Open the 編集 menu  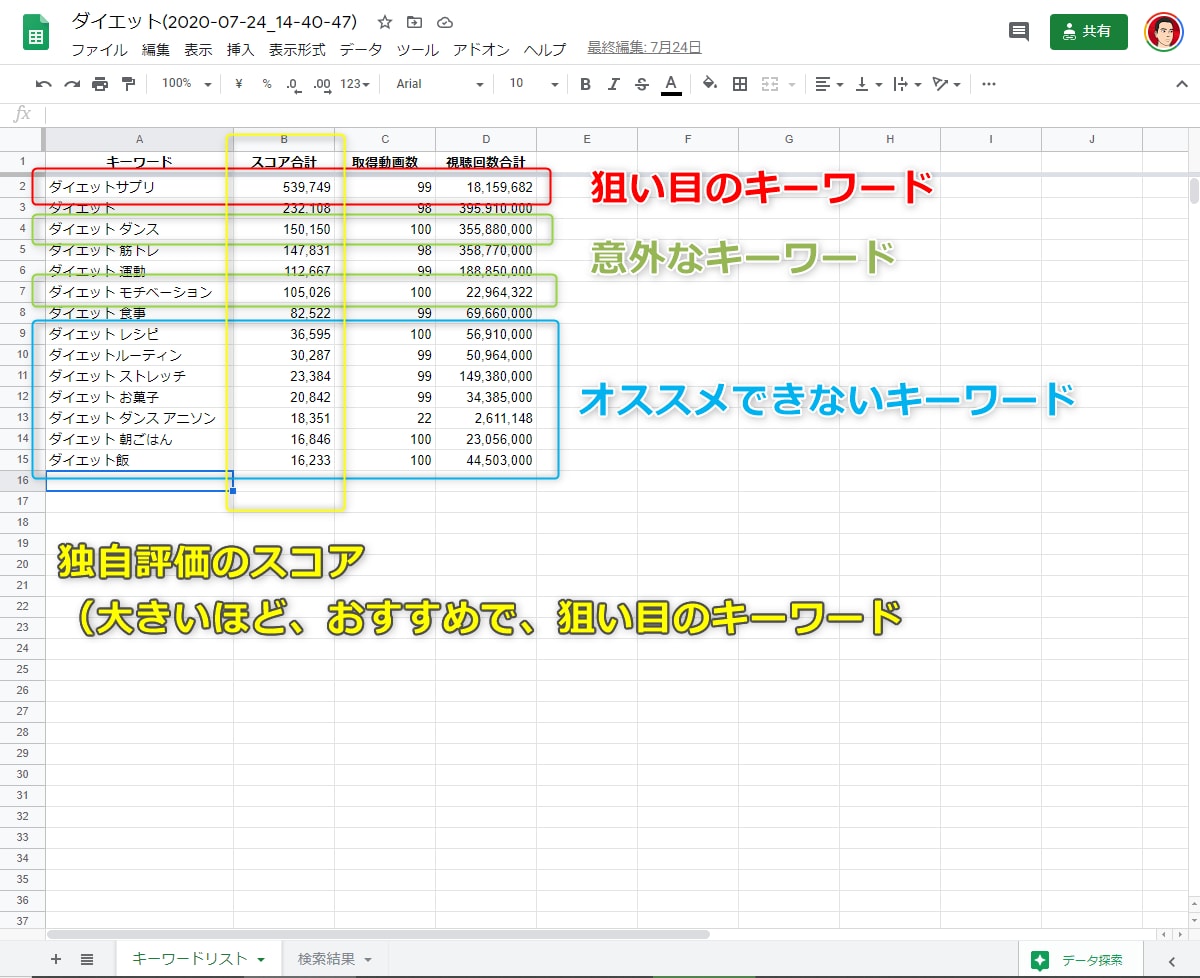156,49
